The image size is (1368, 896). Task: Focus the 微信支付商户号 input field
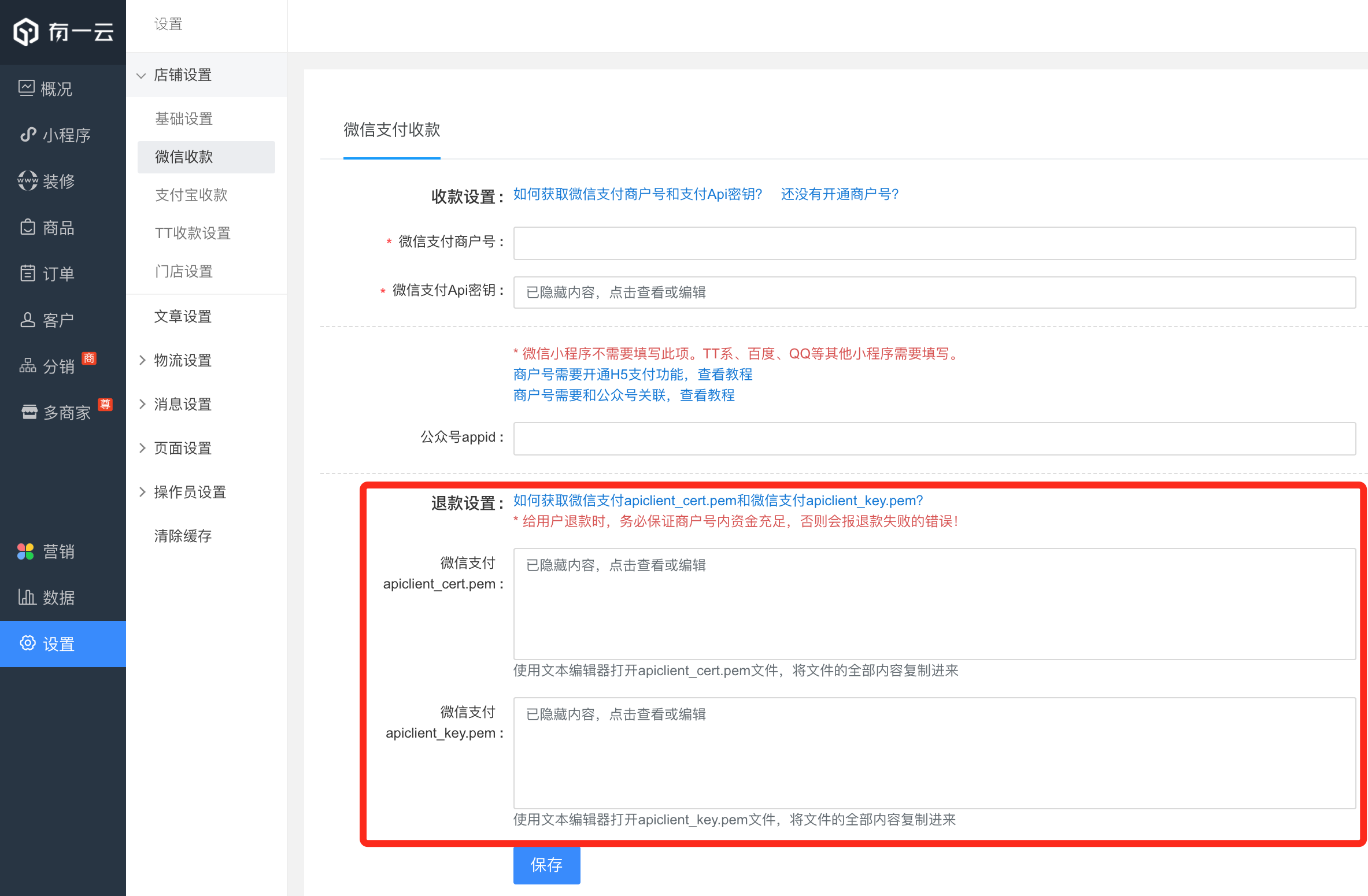(x=934, y=243)
